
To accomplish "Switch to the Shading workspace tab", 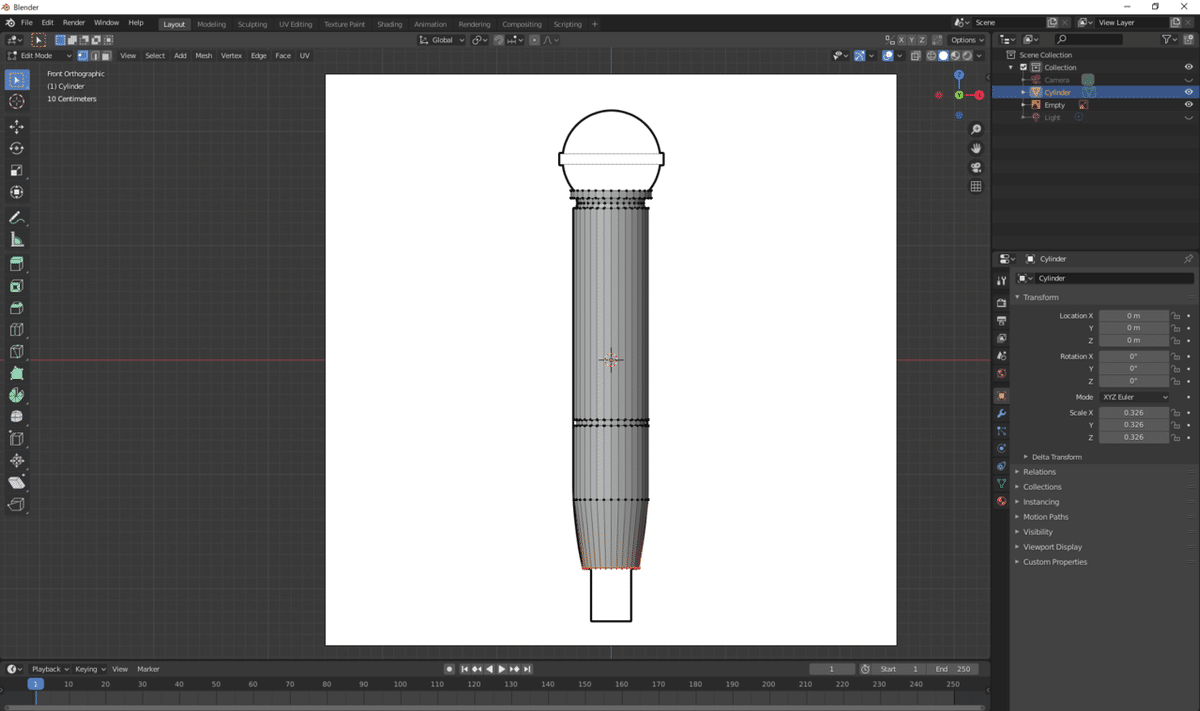I will (390, 24).
